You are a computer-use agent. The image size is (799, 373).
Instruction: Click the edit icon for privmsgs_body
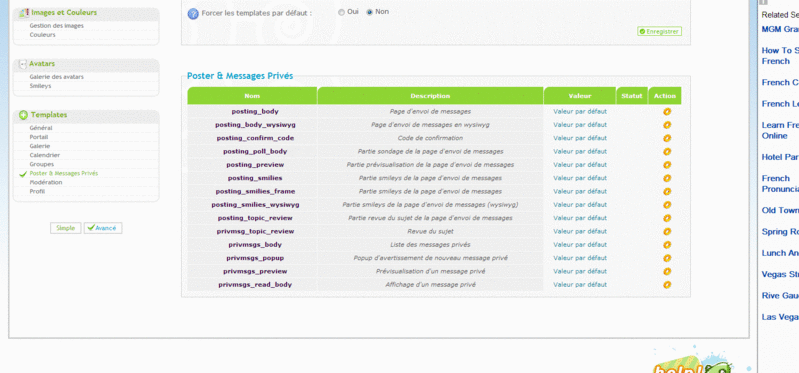(x=667, y=245)
